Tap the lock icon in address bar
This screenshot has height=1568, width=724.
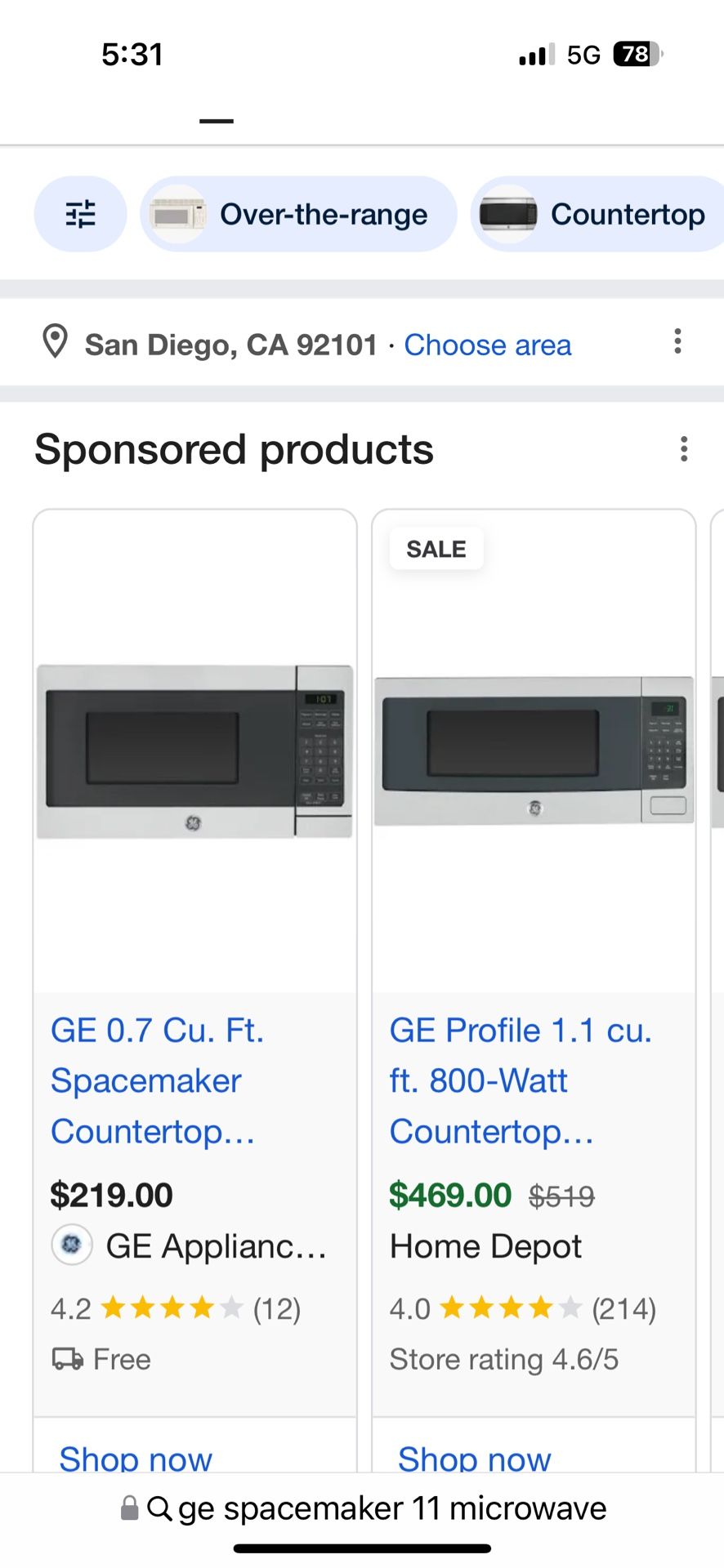click(x=129, y=1508)
